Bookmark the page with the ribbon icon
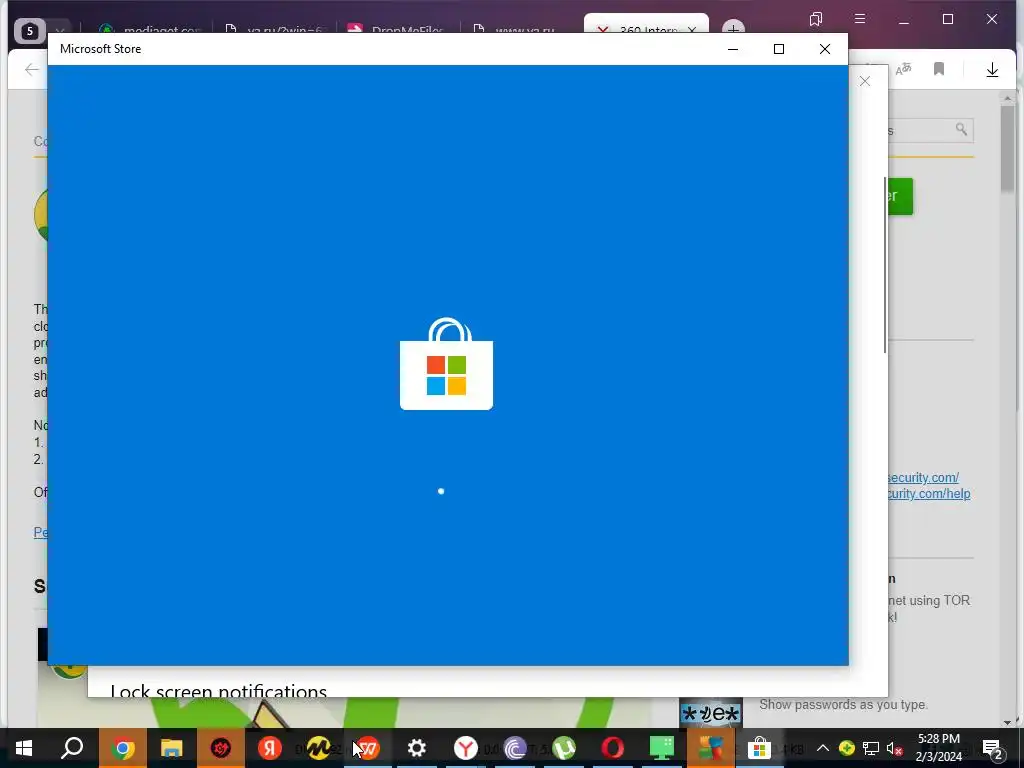The image size is (1024, 768). [x=939, y=69]
